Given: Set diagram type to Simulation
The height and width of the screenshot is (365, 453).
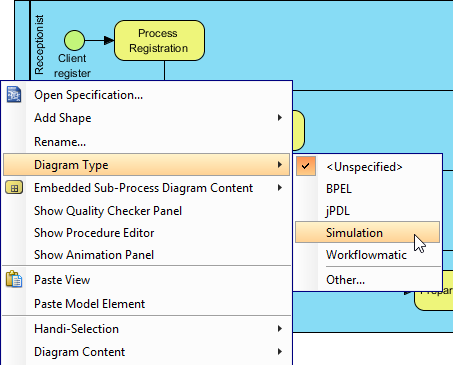Looking at the screenshot, I should click(x=368, y=232).
